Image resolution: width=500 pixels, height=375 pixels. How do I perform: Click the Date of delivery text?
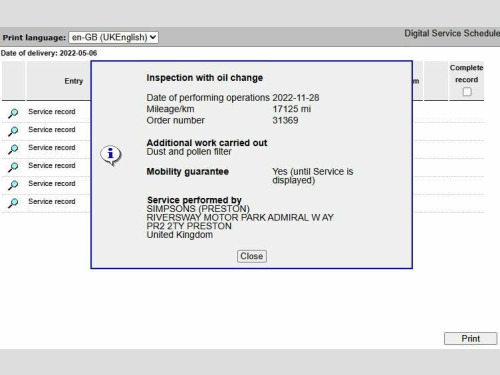pos(49,53)
